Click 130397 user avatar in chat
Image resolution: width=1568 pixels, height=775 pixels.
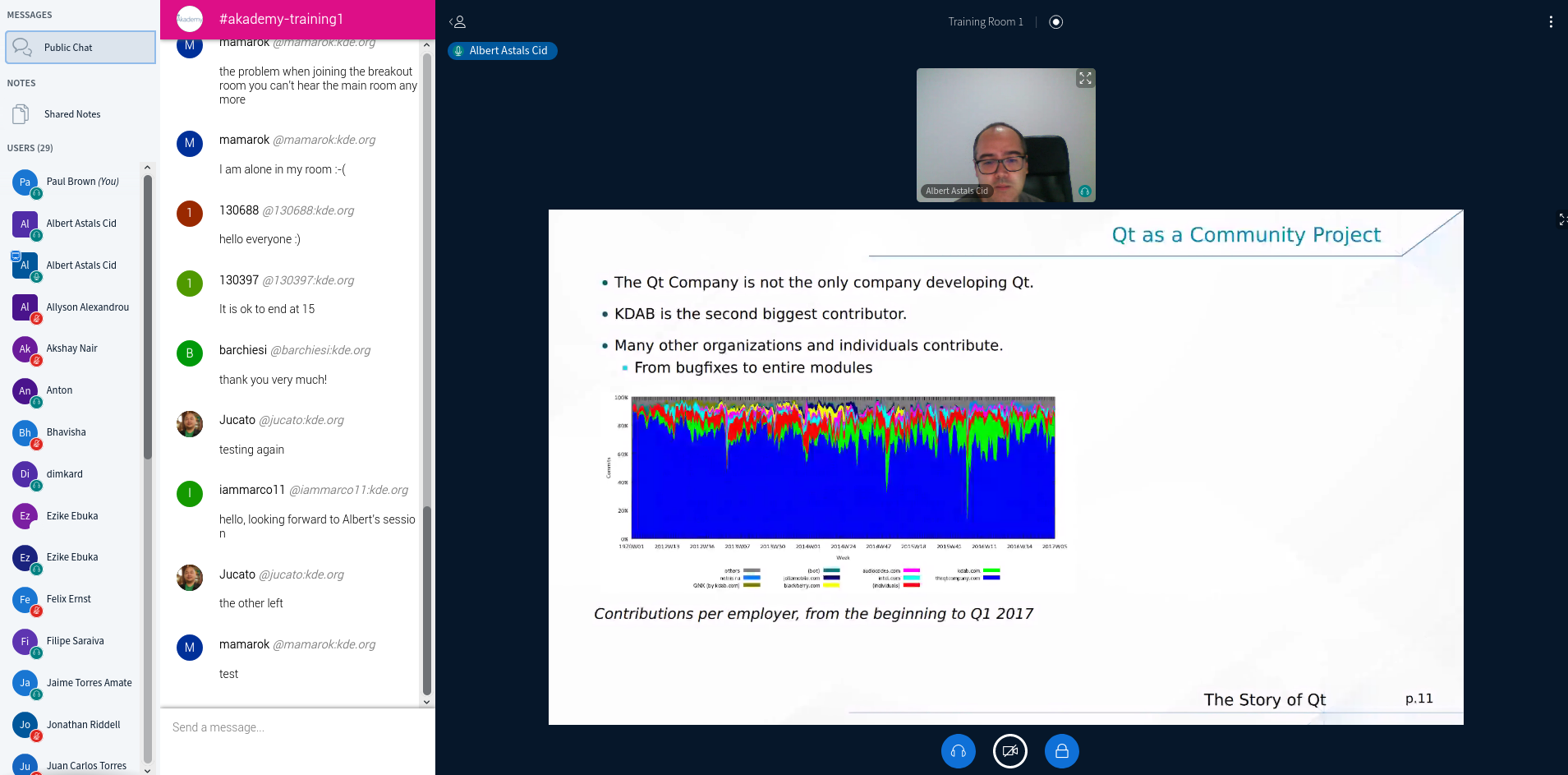190,284
